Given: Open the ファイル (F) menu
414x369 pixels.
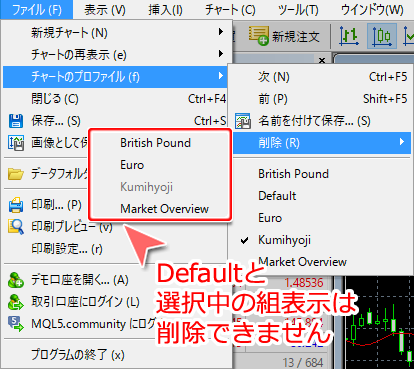Looking at the screenshot, I should (36, 9).
